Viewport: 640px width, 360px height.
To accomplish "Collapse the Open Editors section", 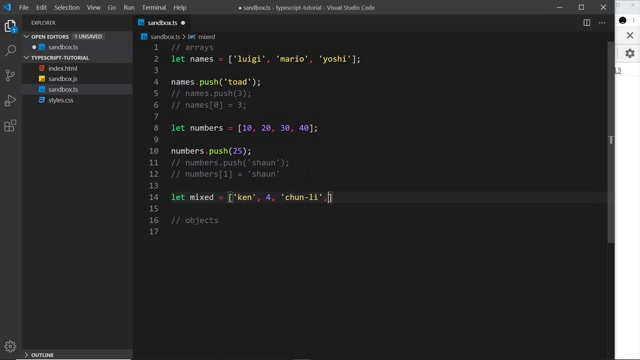I will pos(27,37).
